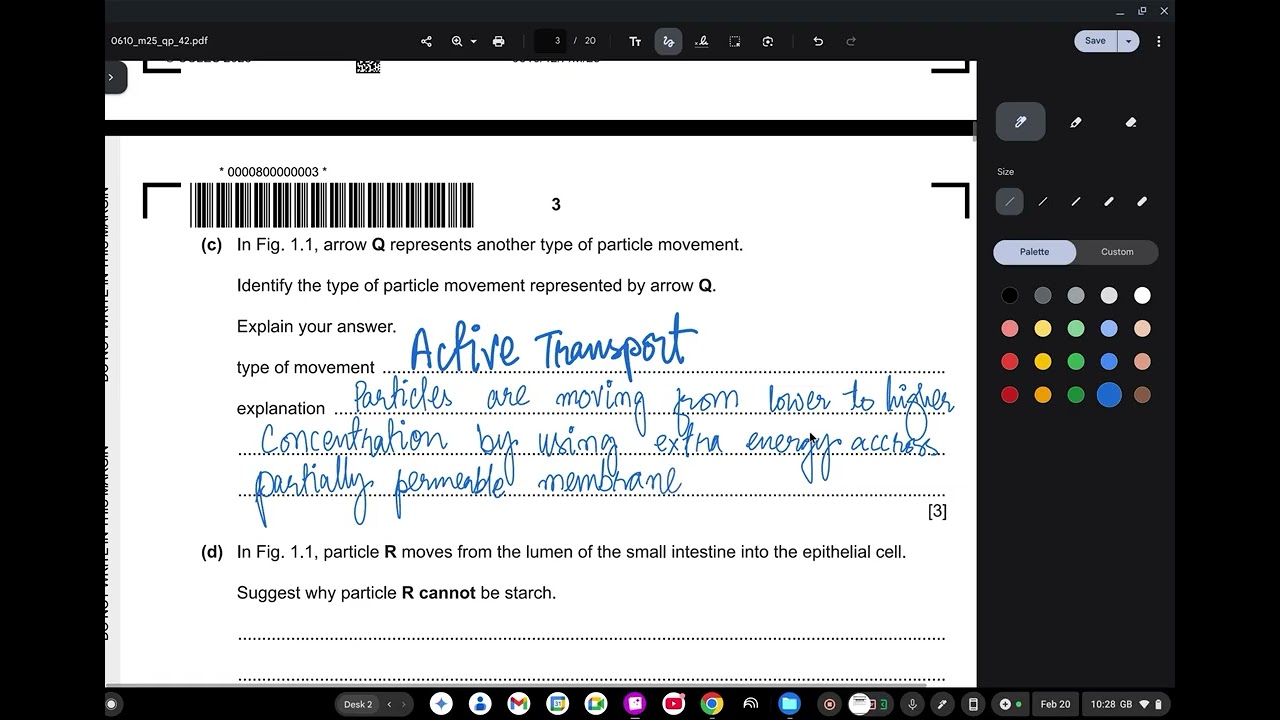Screen dimensions: 1280x720
Task: Edit the current page number field
Action: tap(550, 41)
